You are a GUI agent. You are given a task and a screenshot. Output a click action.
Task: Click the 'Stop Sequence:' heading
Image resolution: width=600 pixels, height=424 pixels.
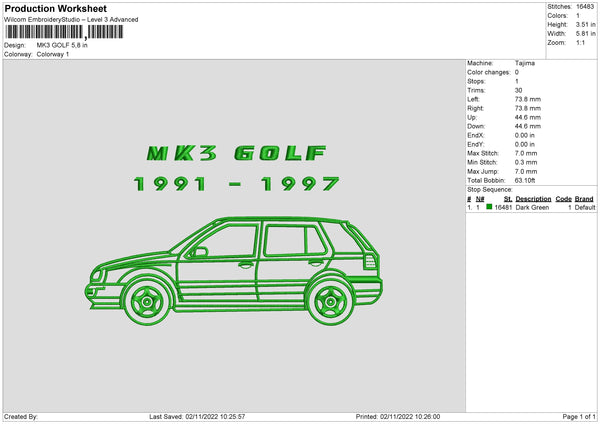tap(489, 190)
